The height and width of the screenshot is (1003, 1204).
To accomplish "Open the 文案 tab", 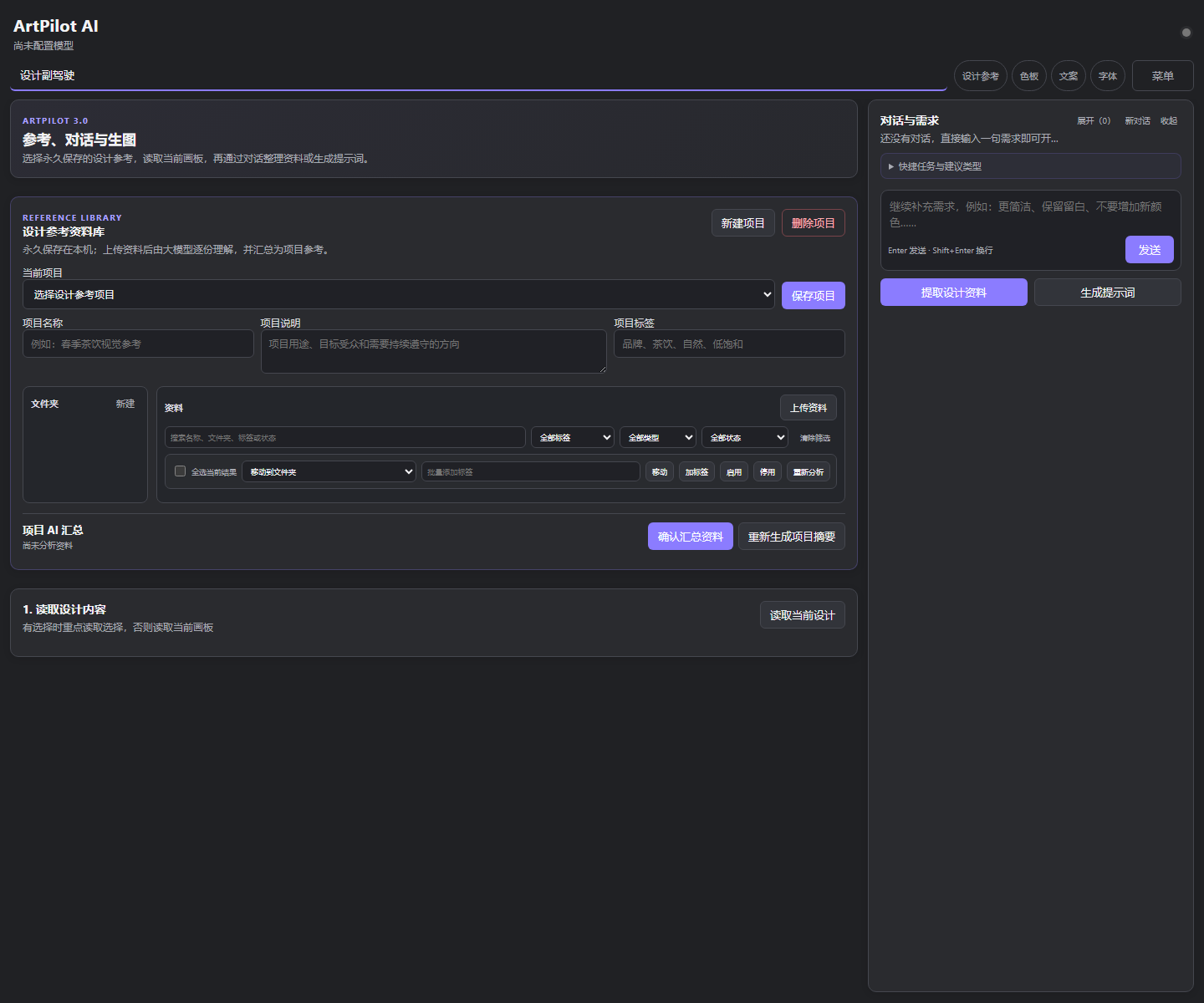I will pyautogui.click(x=1069, y=76).
